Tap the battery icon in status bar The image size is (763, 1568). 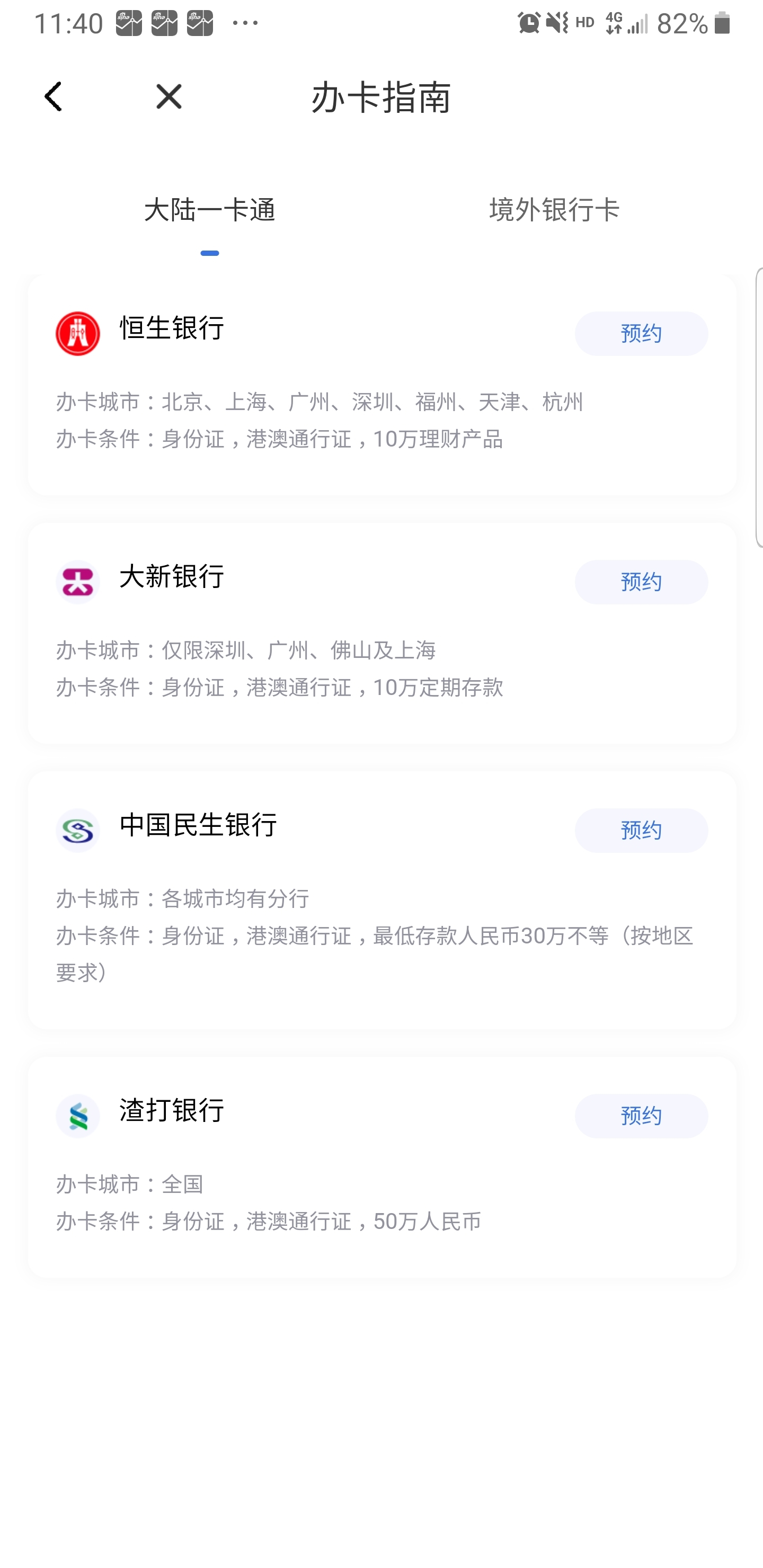coord(722,23)
